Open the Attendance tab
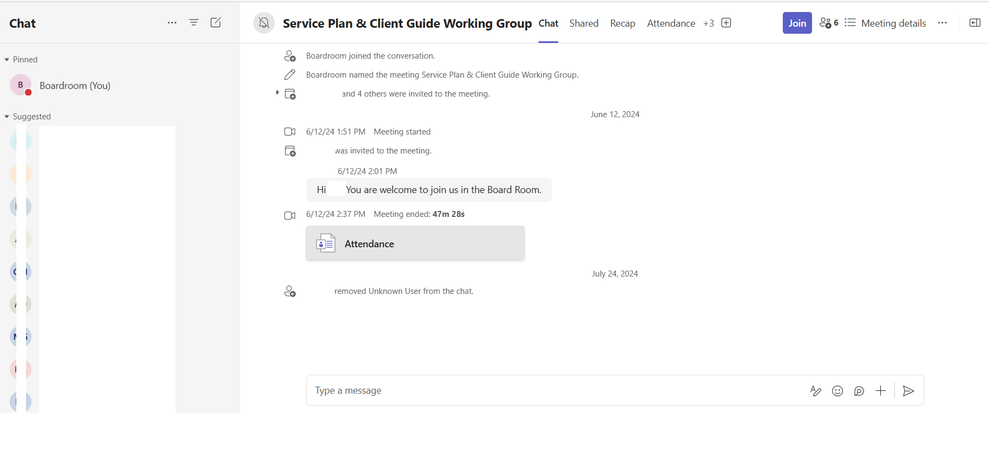 point(671,23)
